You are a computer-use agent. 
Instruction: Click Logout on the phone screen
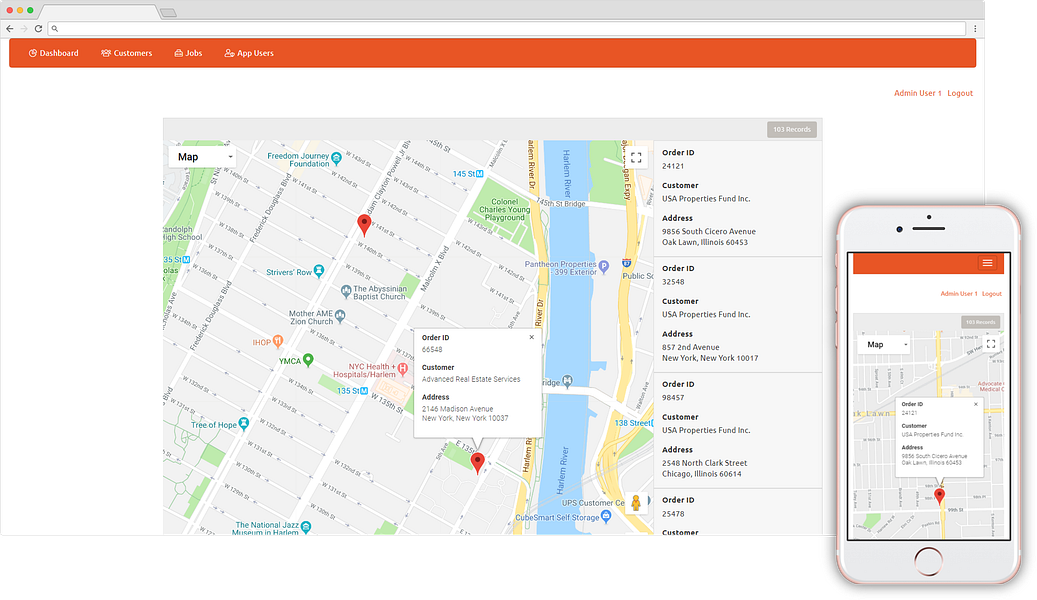point(991,294)
